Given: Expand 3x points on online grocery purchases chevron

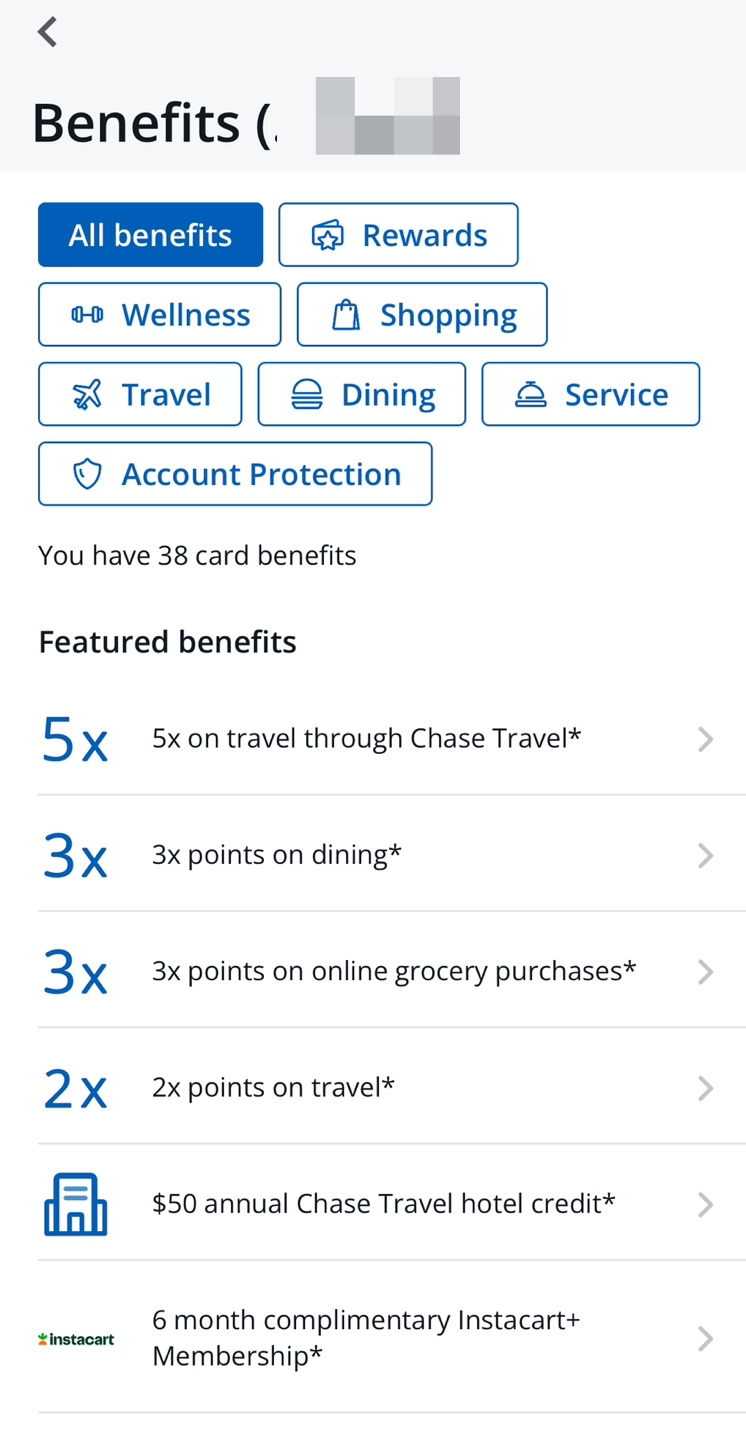Looking at the screenshot, I should [x=705, y=971].
